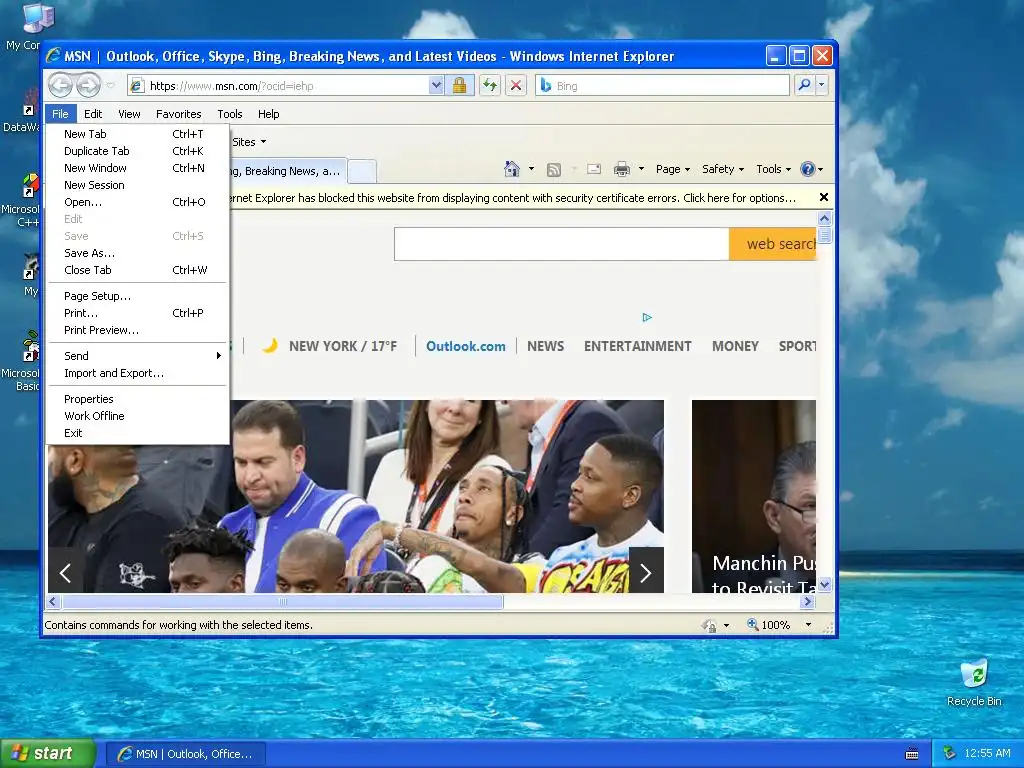
Task: Click the Forward navigation arrow button
Action: coord(89,85)
